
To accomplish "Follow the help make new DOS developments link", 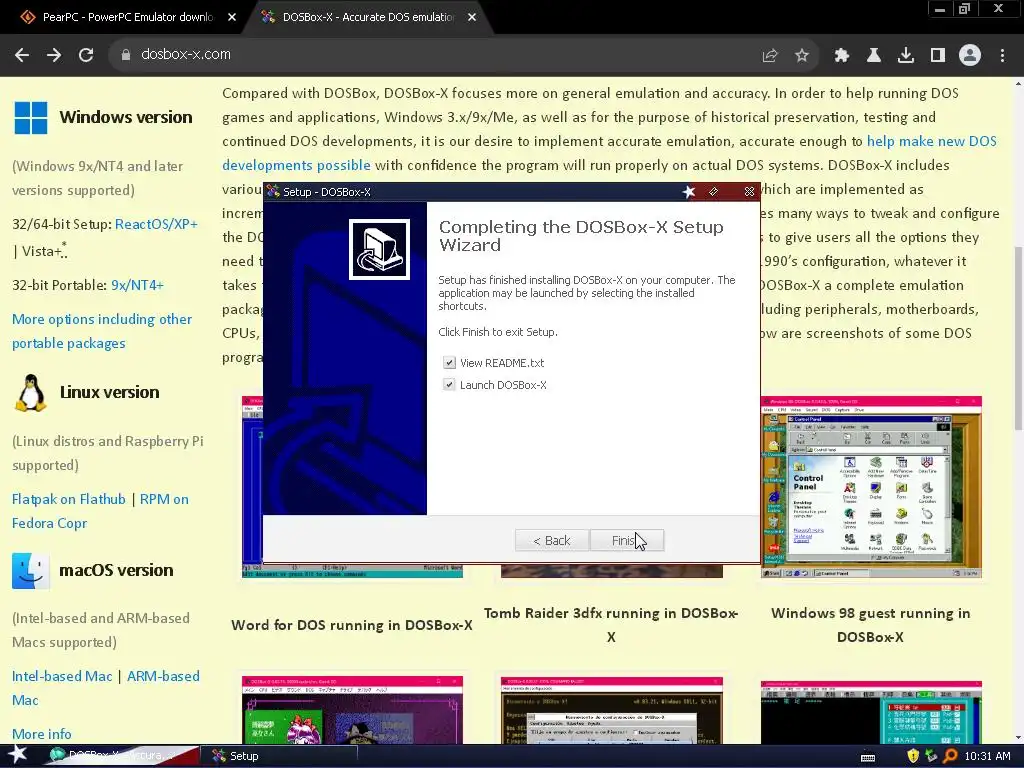I will (x=609, y=153).
